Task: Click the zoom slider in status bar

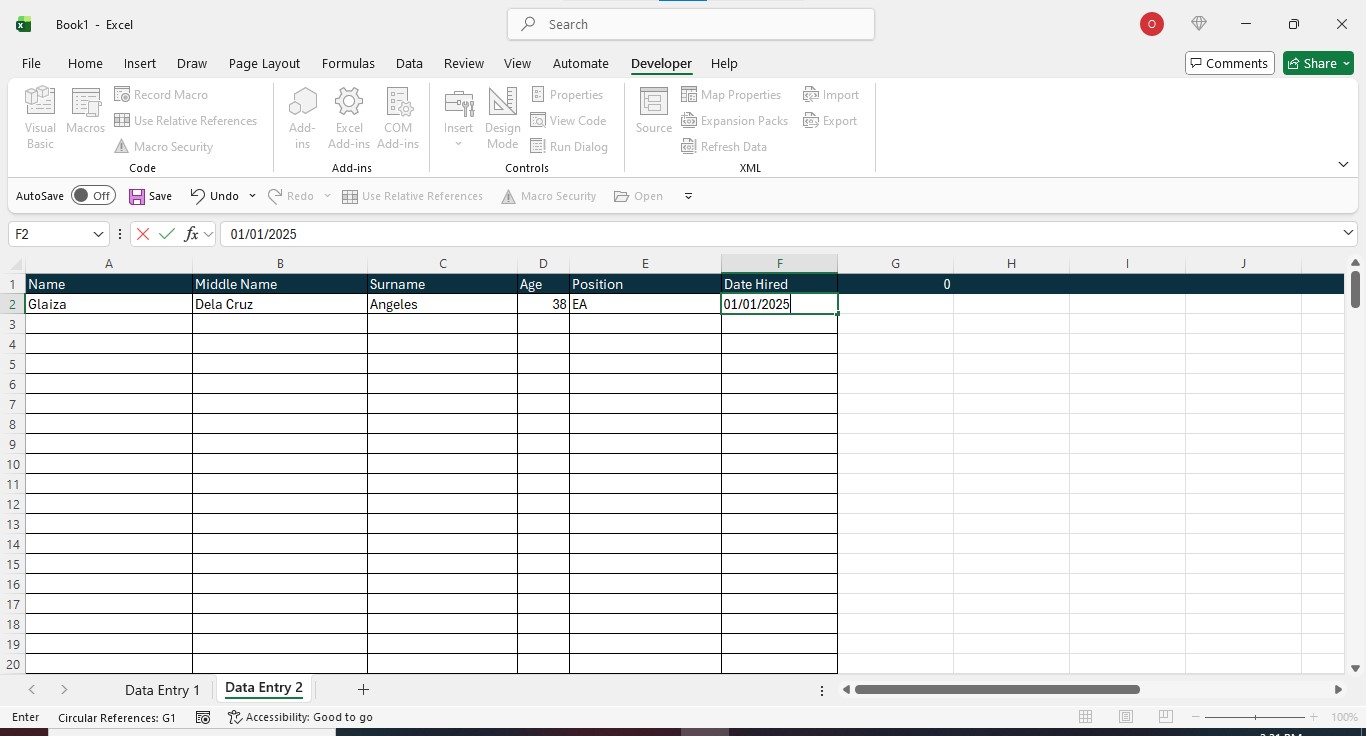Action: (1255, 717)
